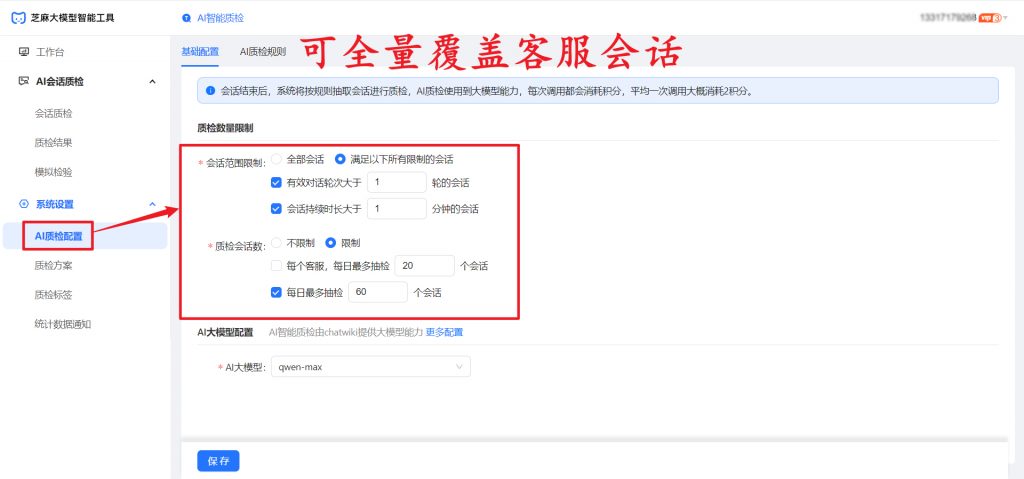Click the 系统设置 gear icon
This screenshot has height=479, width=1024.
coord(24,204)
